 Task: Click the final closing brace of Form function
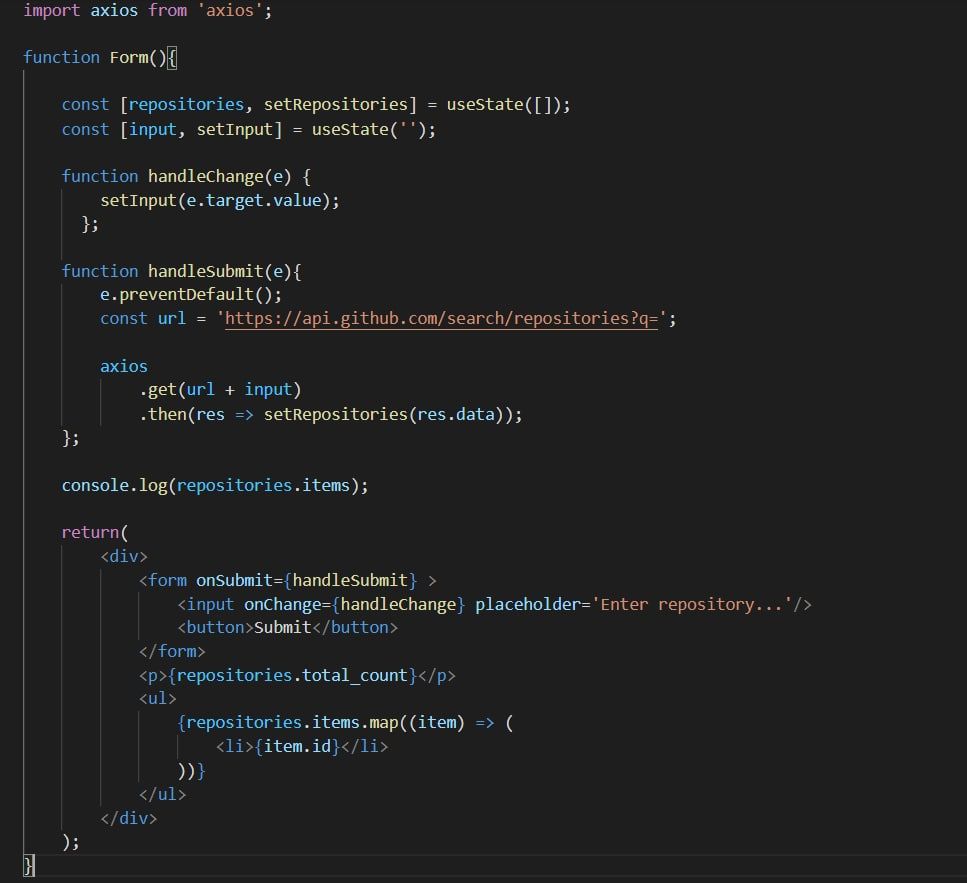28,865
